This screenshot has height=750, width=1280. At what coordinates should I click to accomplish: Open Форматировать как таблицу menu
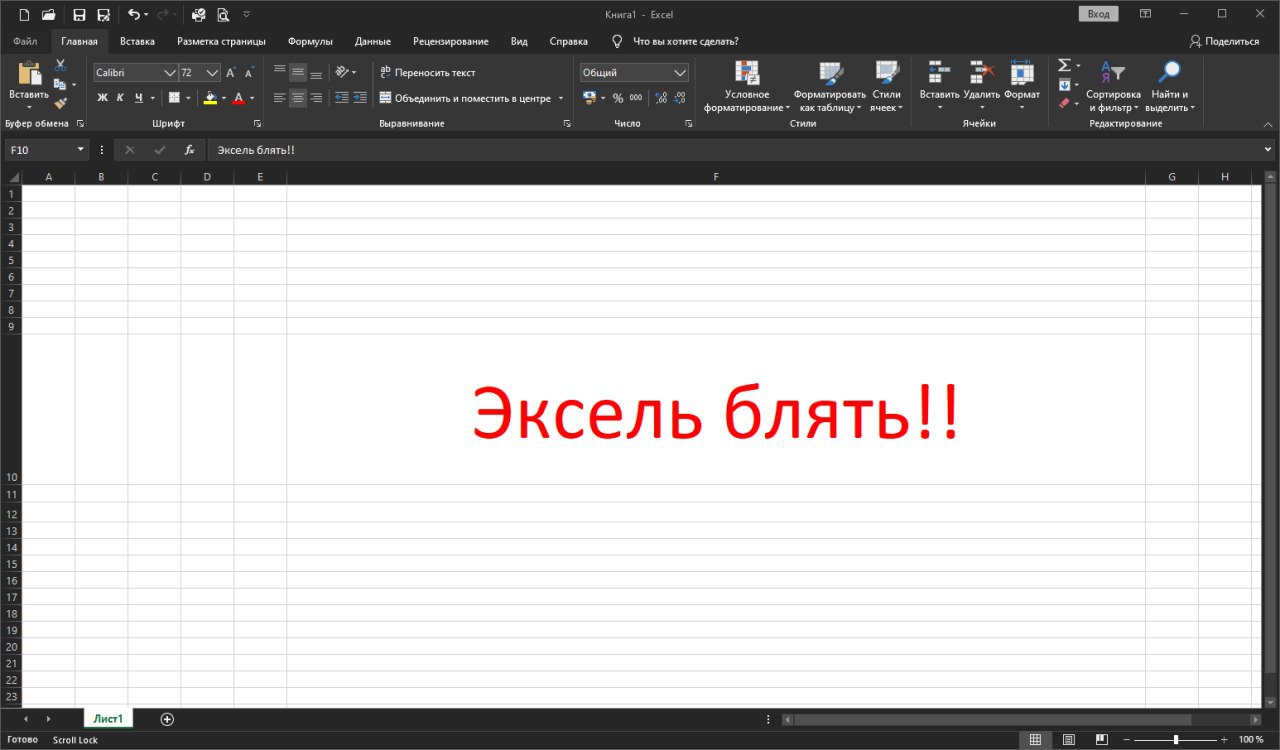coord(830,86)
